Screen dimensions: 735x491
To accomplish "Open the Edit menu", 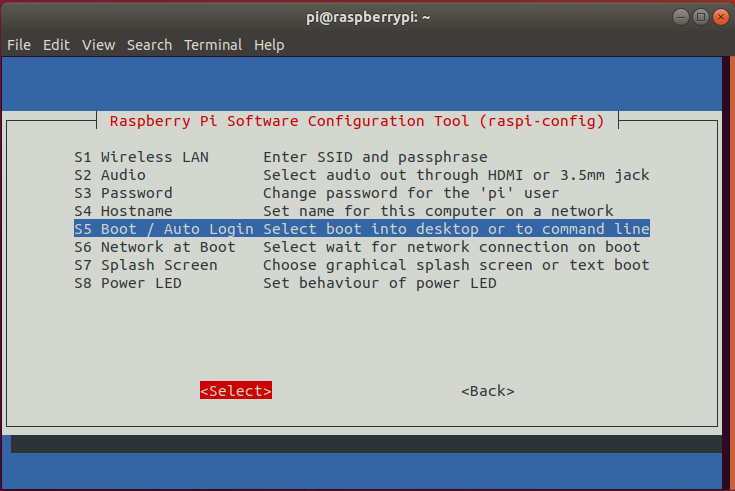I will pyautogui.click(x=56, y=45).
